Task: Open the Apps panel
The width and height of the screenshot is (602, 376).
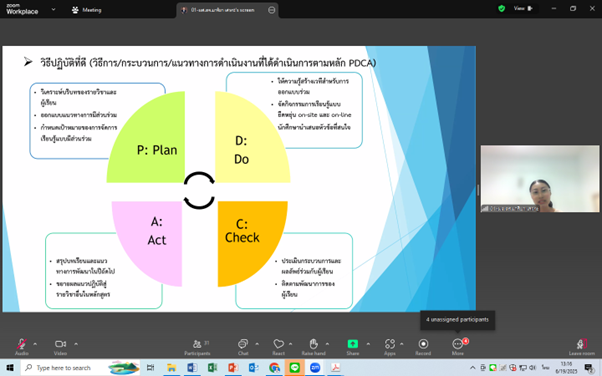Action: (390, 346)
